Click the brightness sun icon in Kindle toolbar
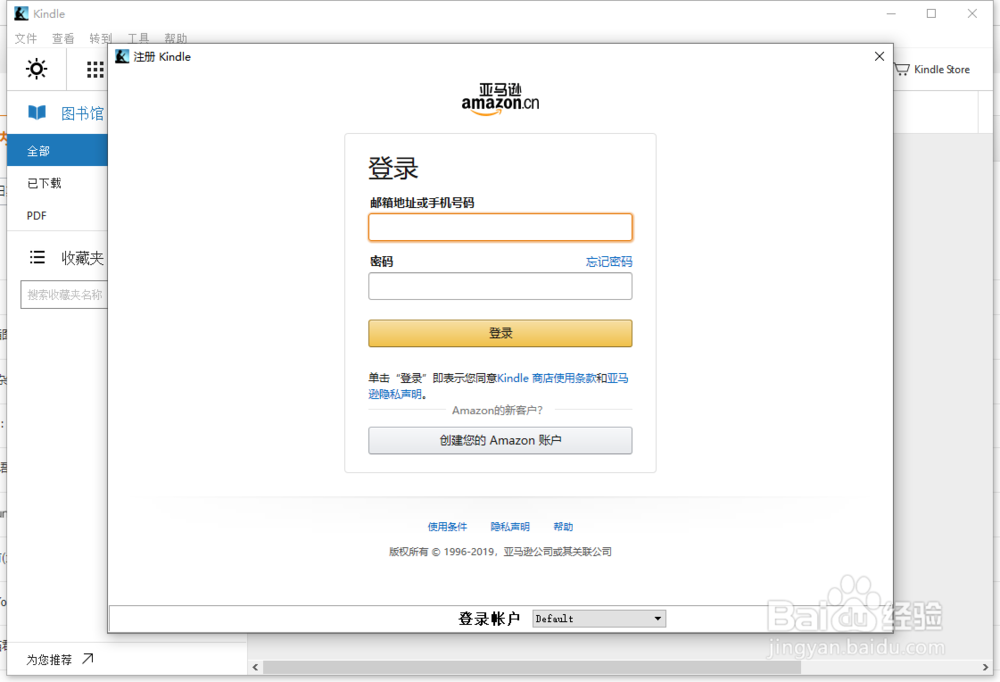1000x682 pixels. click(36, 68)
